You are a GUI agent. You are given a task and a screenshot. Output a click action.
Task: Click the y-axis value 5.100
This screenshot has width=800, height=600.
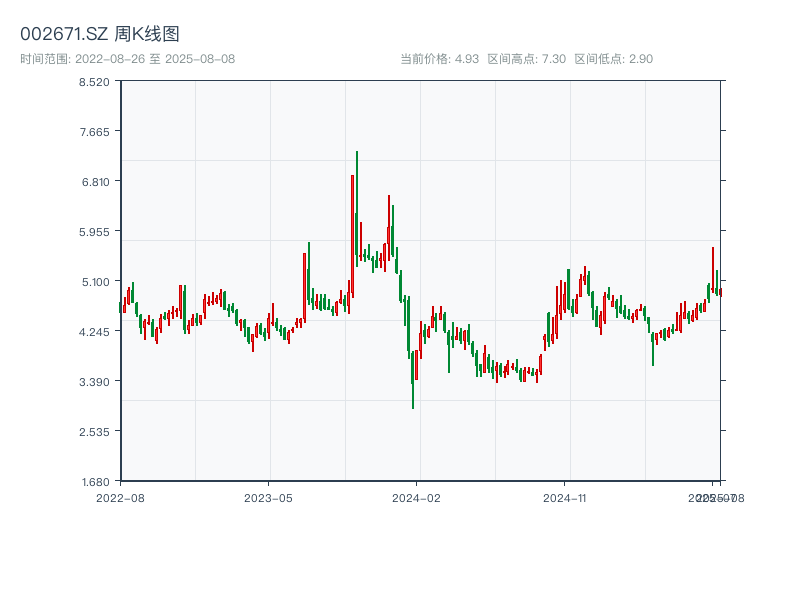(x=95, y=282)
